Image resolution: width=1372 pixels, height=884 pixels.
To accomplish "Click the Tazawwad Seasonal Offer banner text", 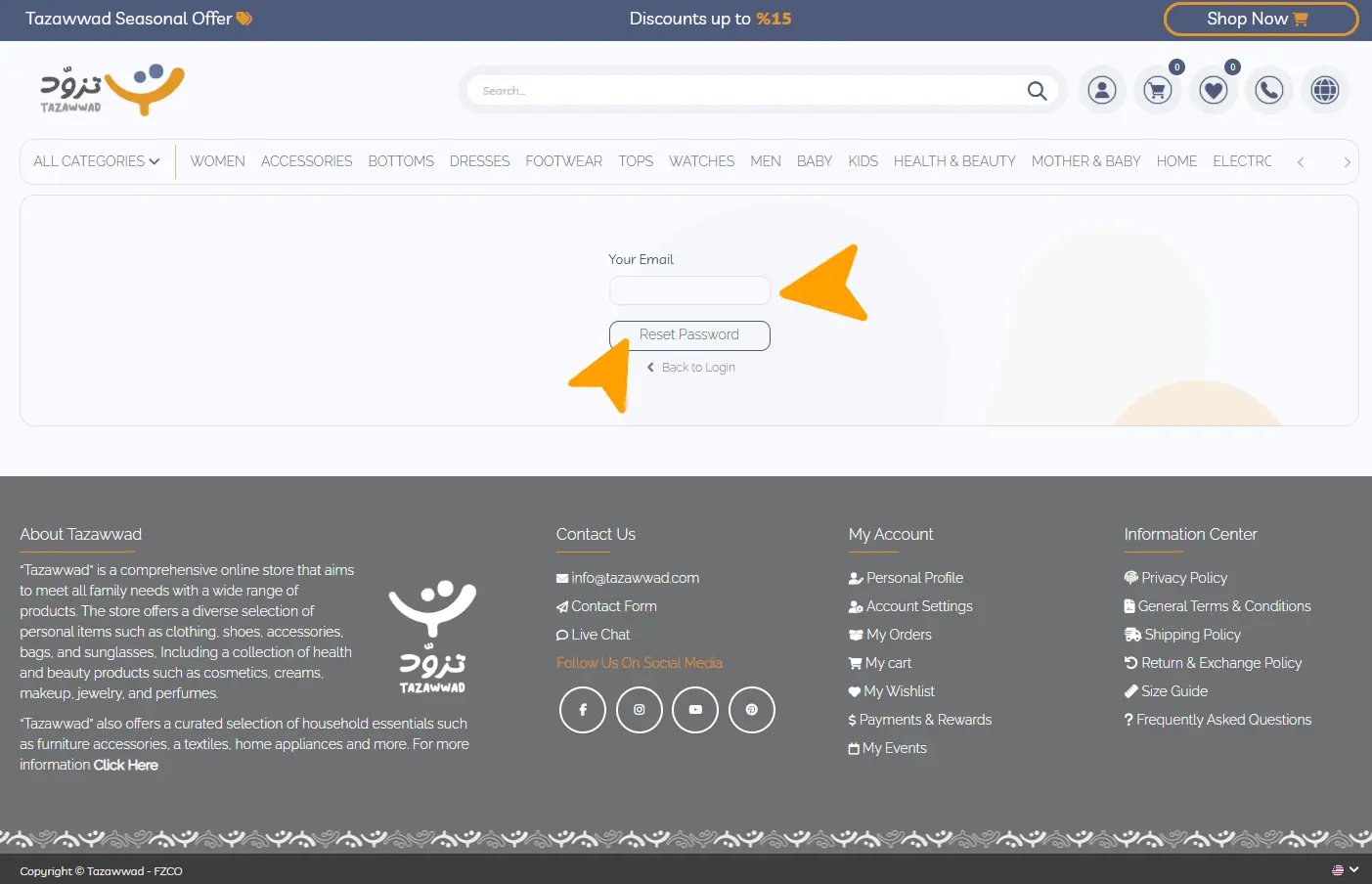I will point(139,19).
